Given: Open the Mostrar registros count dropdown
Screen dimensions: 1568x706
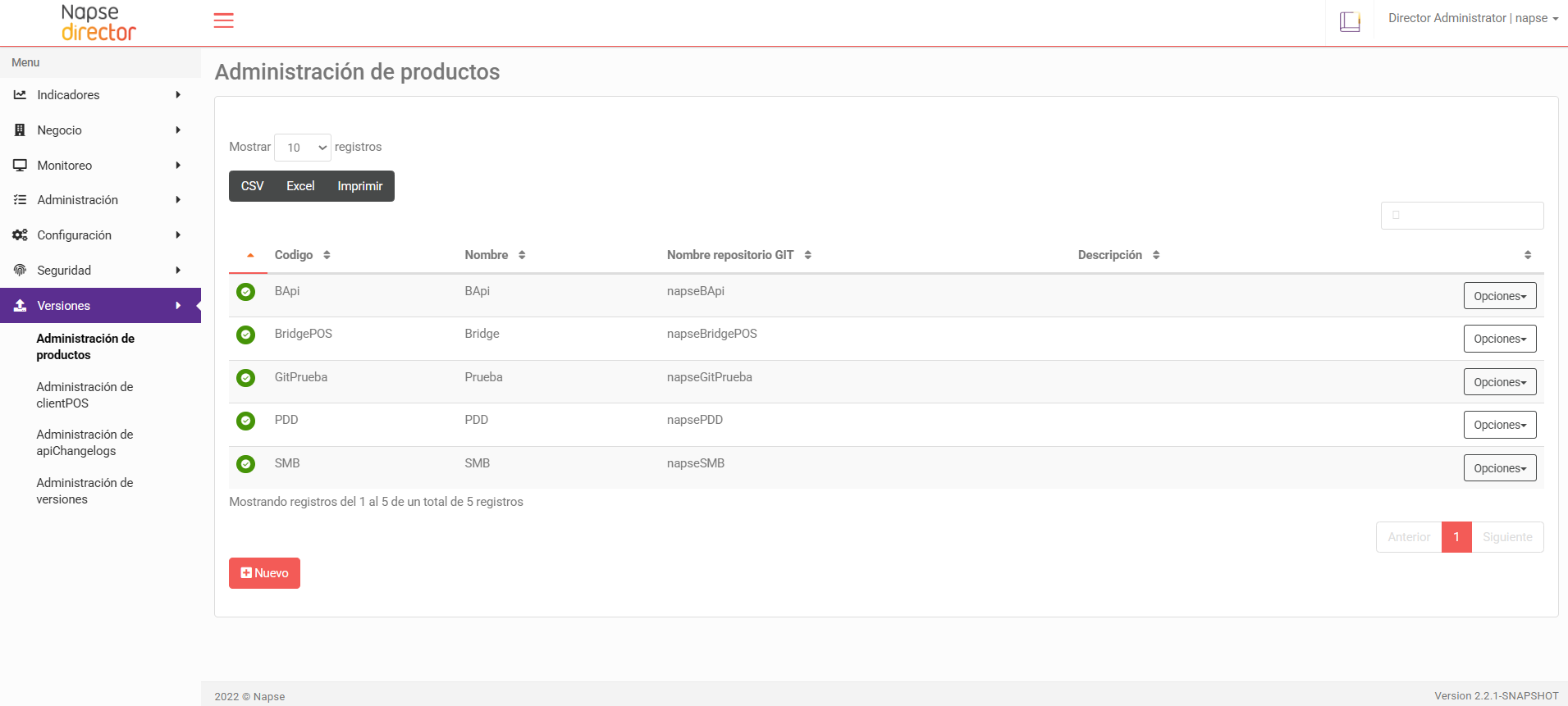Looking at the screenshot, I should tap(303, 148).
